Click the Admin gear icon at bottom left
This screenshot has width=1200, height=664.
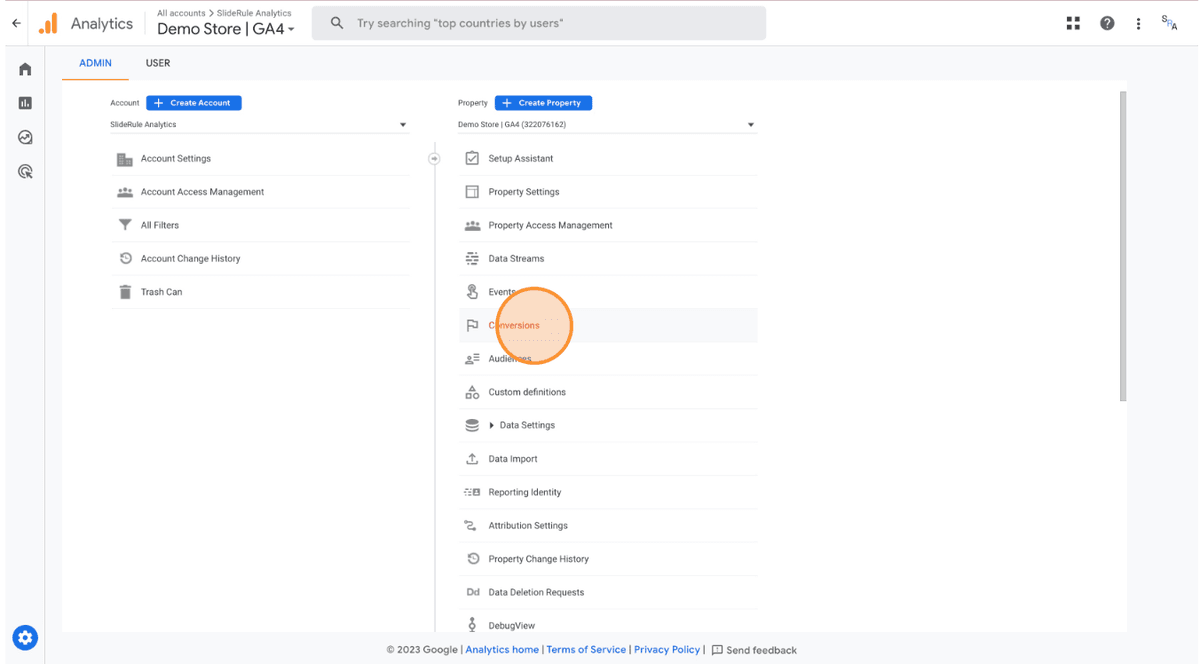[x=25, y=637]
